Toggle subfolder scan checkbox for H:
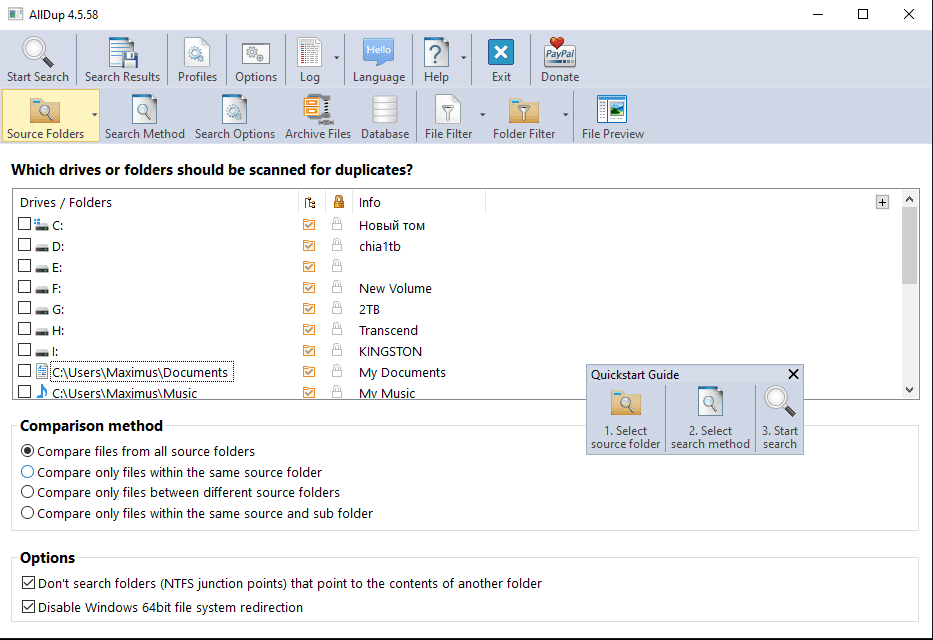 click(309, 330)
